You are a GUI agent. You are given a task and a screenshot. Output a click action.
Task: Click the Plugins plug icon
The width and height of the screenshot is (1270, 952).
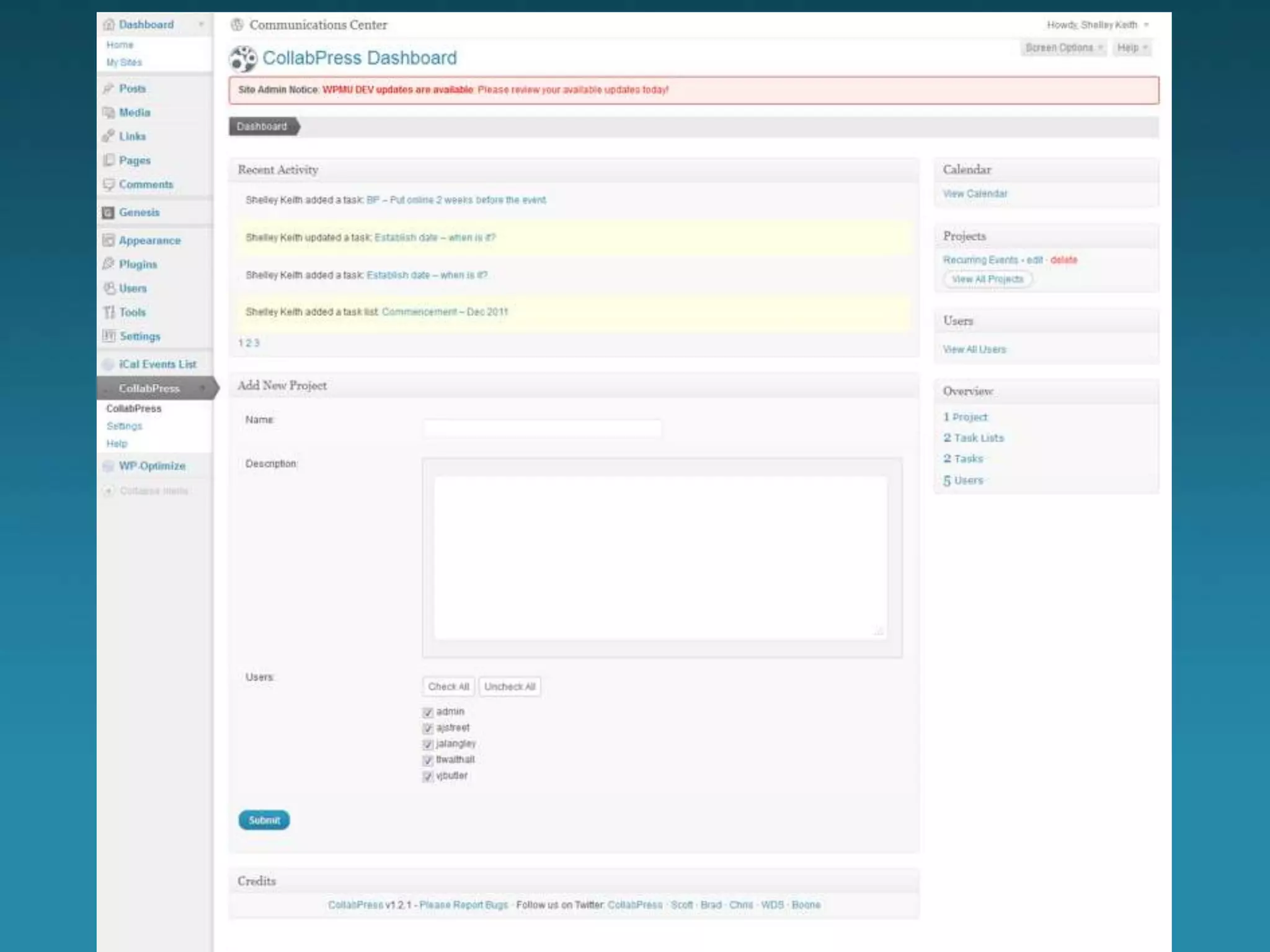pyautogui.click(x=109, y=264)
